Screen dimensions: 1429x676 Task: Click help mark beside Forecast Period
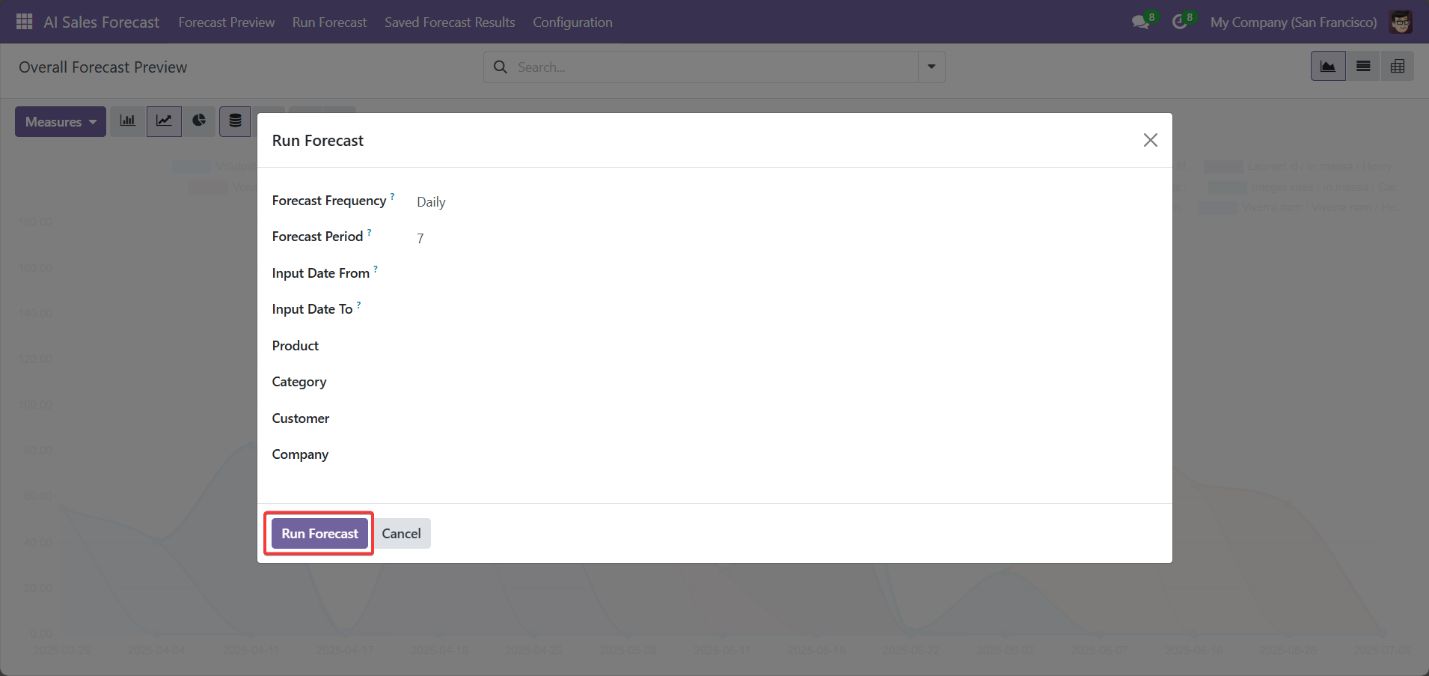tap(369, 234)
